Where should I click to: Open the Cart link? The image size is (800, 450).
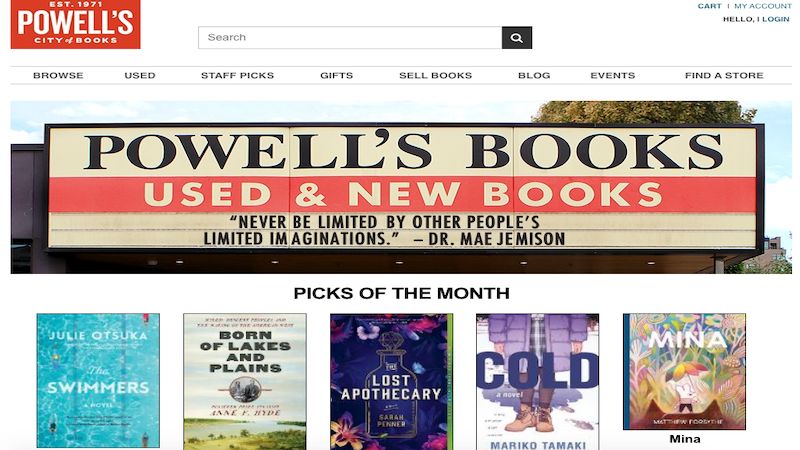pos(709,6)
